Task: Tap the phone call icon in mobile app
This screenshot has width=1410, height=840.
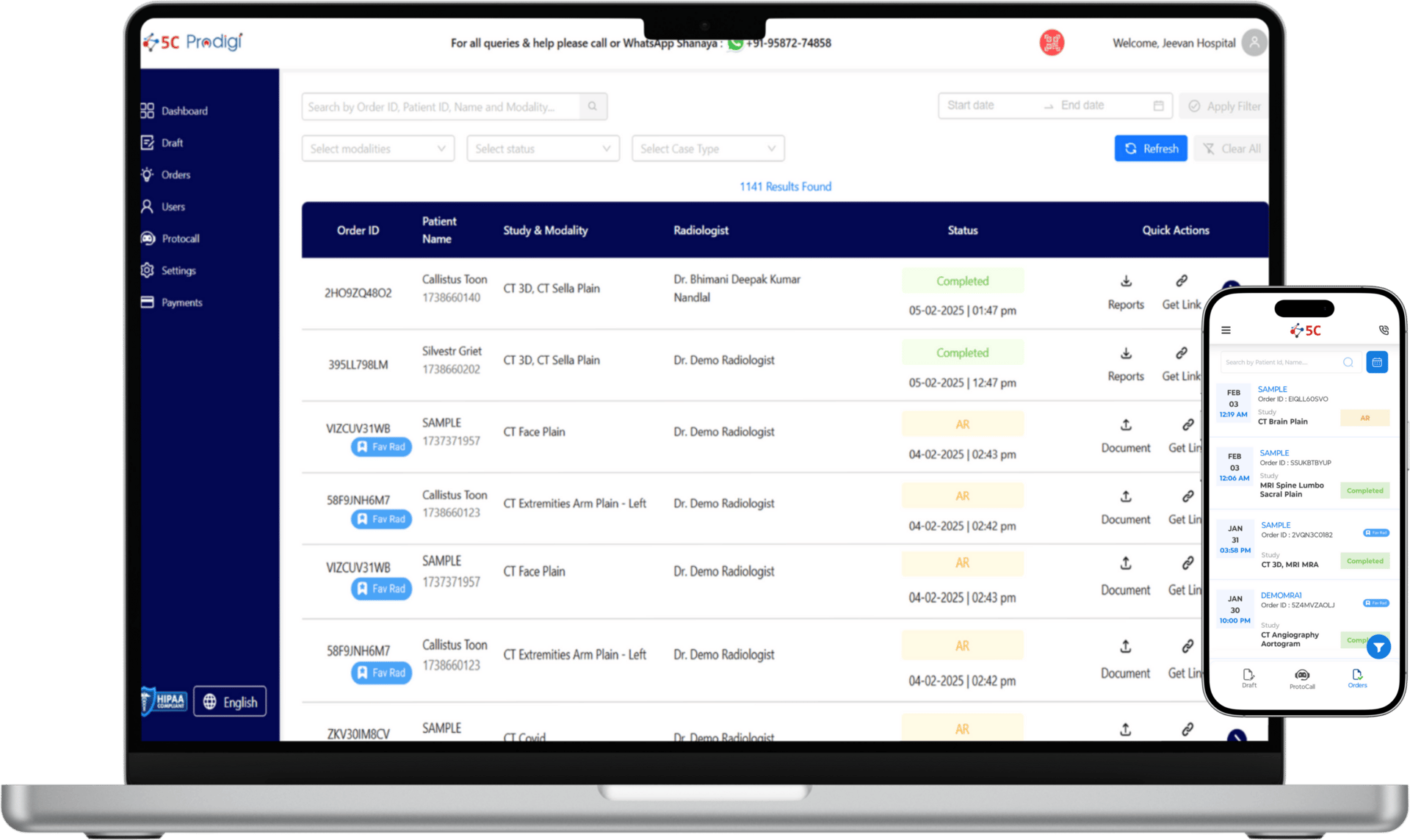Action: (1384, 330)
